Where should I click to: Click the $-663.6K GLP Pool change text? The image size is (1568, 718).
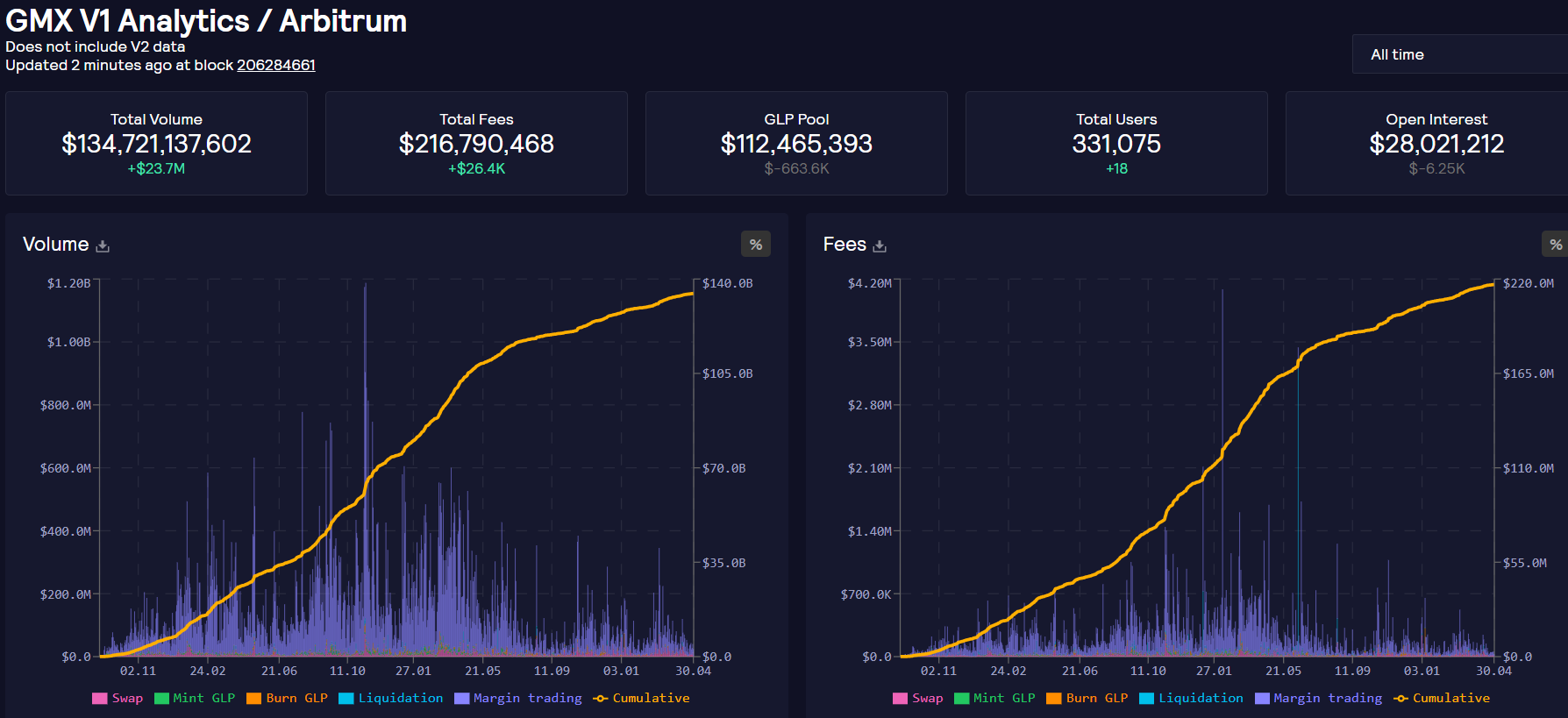point(796,168)
